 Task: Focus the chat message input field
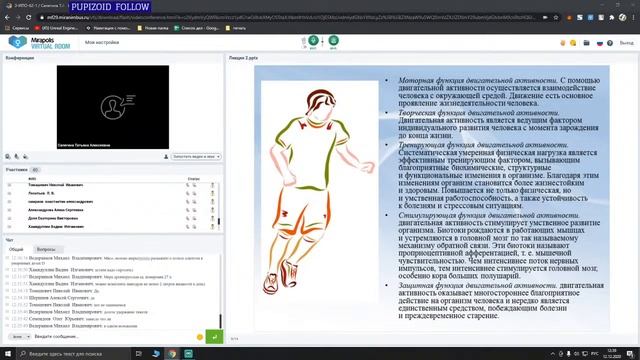114,337
